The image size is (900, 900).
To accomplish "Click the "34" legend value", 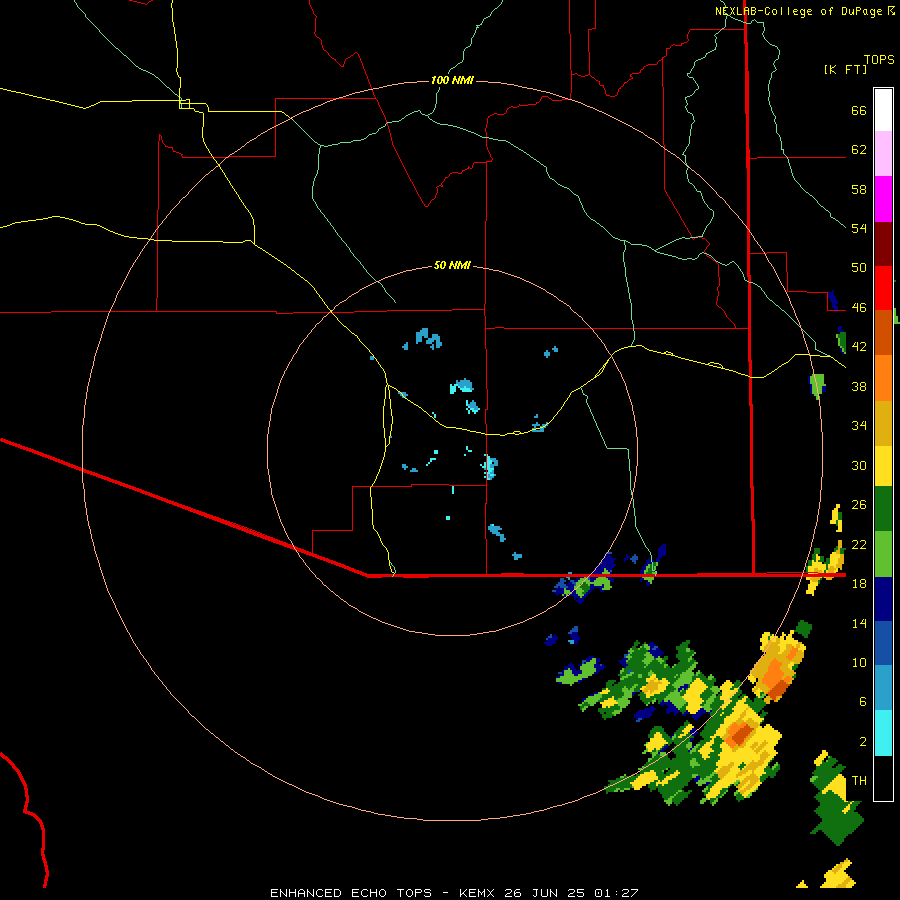I will (x=859, y=426).
